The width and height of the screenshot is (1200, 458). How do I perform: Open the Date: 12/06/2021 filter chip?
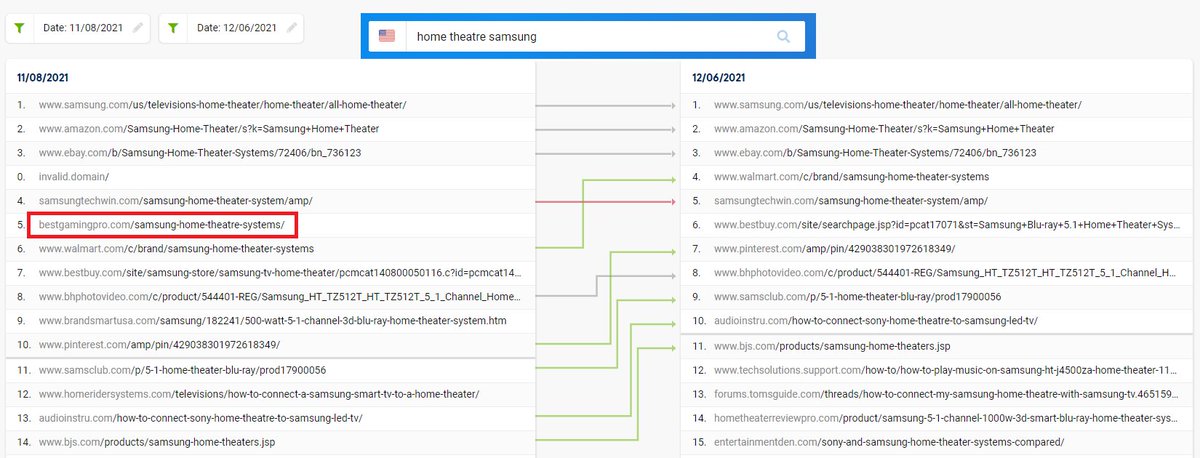click(231, 28)
